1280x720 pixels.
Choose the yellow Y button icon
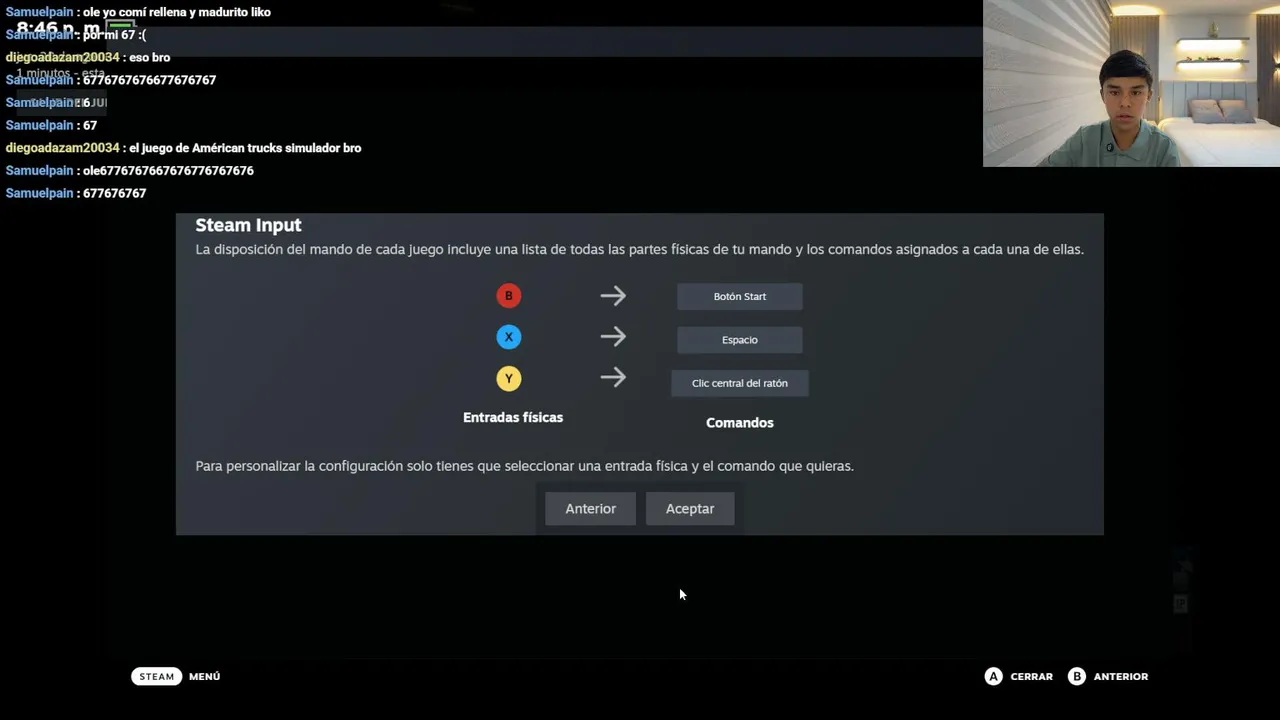click(x=509, y=378)
